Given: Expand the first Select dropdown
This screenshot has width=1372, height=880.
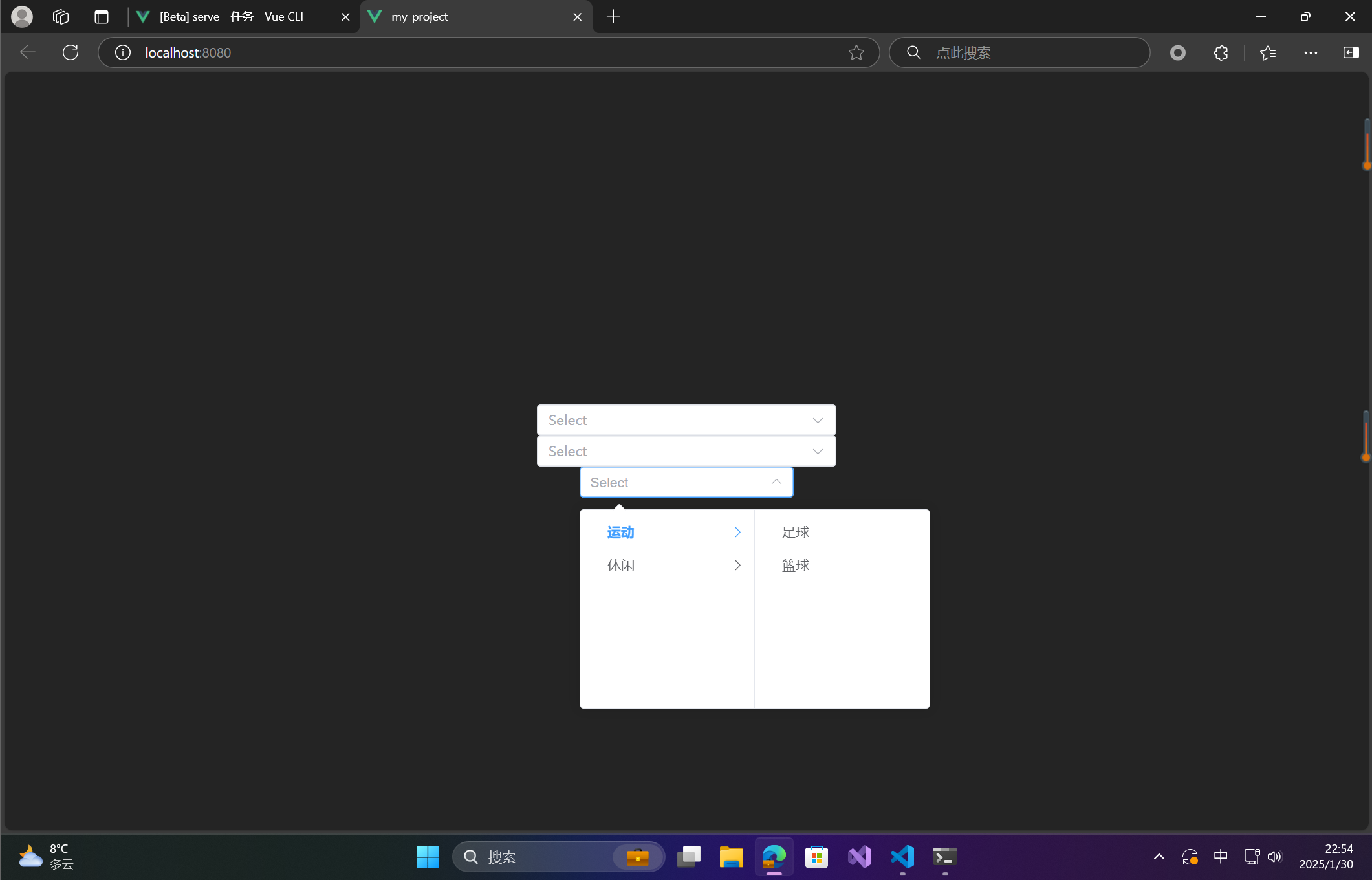Looking at the screenshot, I should coord(686,420).
